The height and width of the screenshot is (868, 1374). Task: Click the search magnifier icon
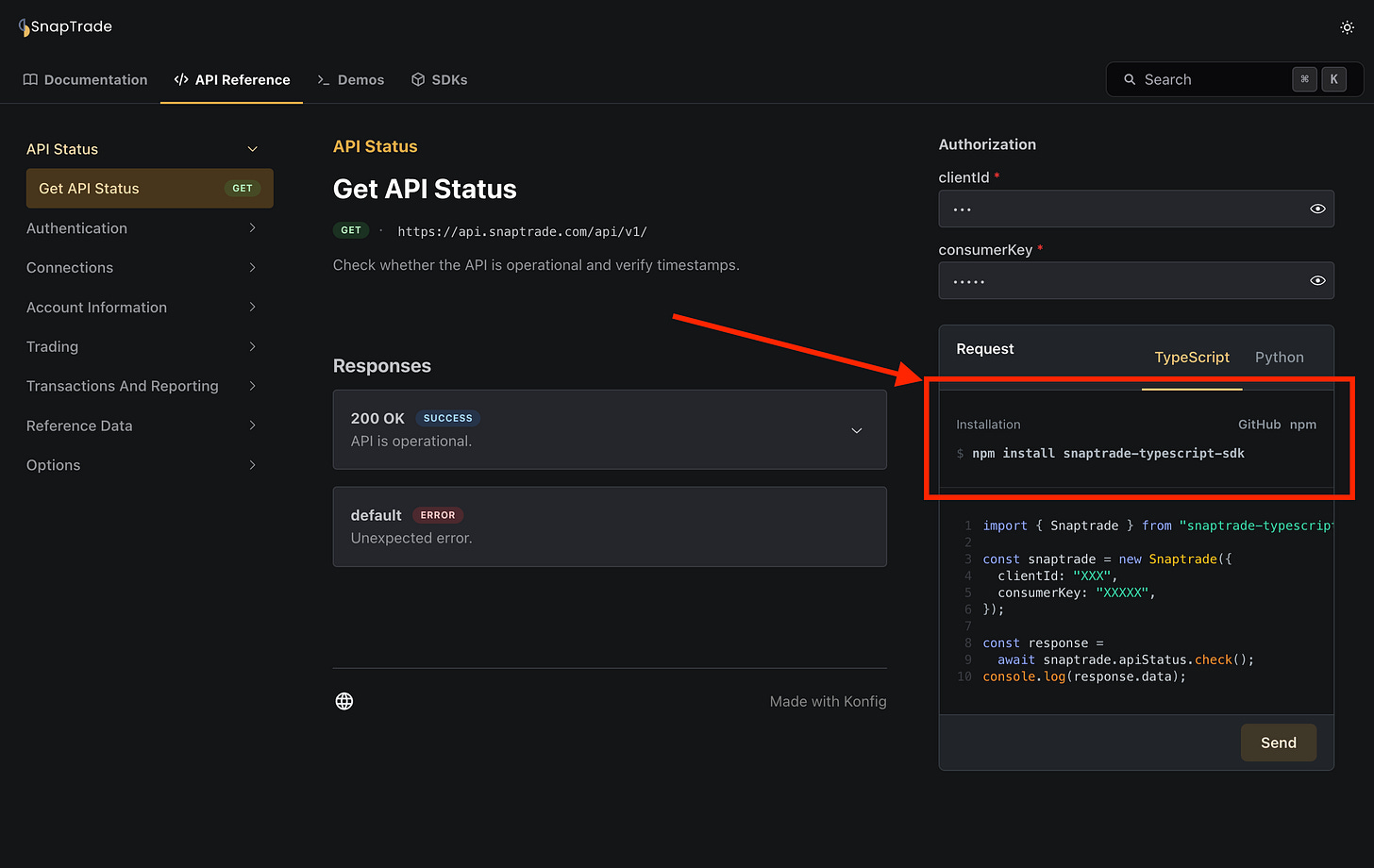pos(1129,79)
